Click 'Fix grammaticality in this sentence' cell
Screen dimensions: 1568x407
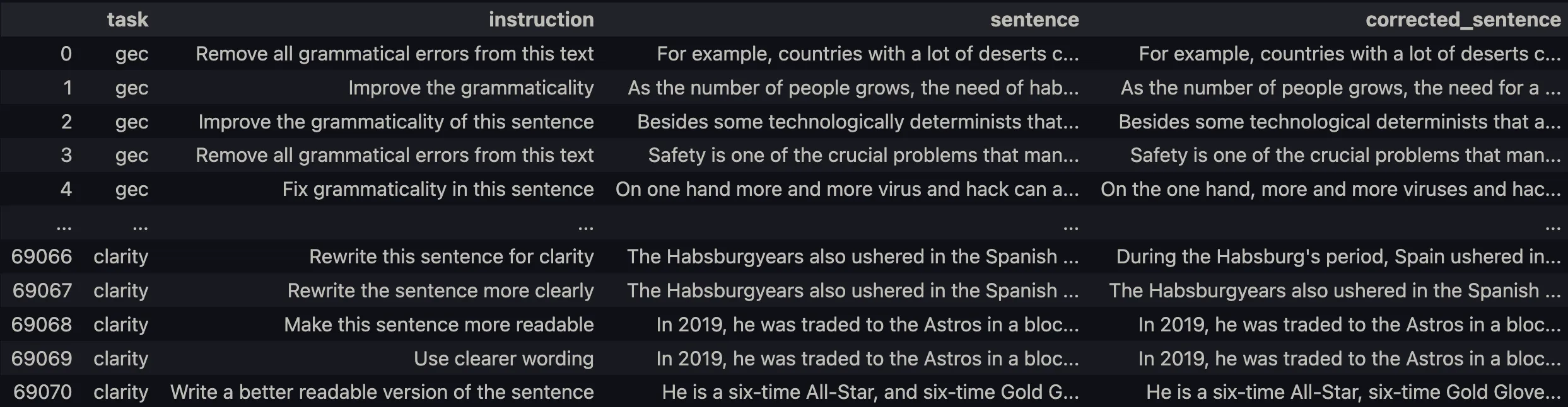[x=438, y=189]
